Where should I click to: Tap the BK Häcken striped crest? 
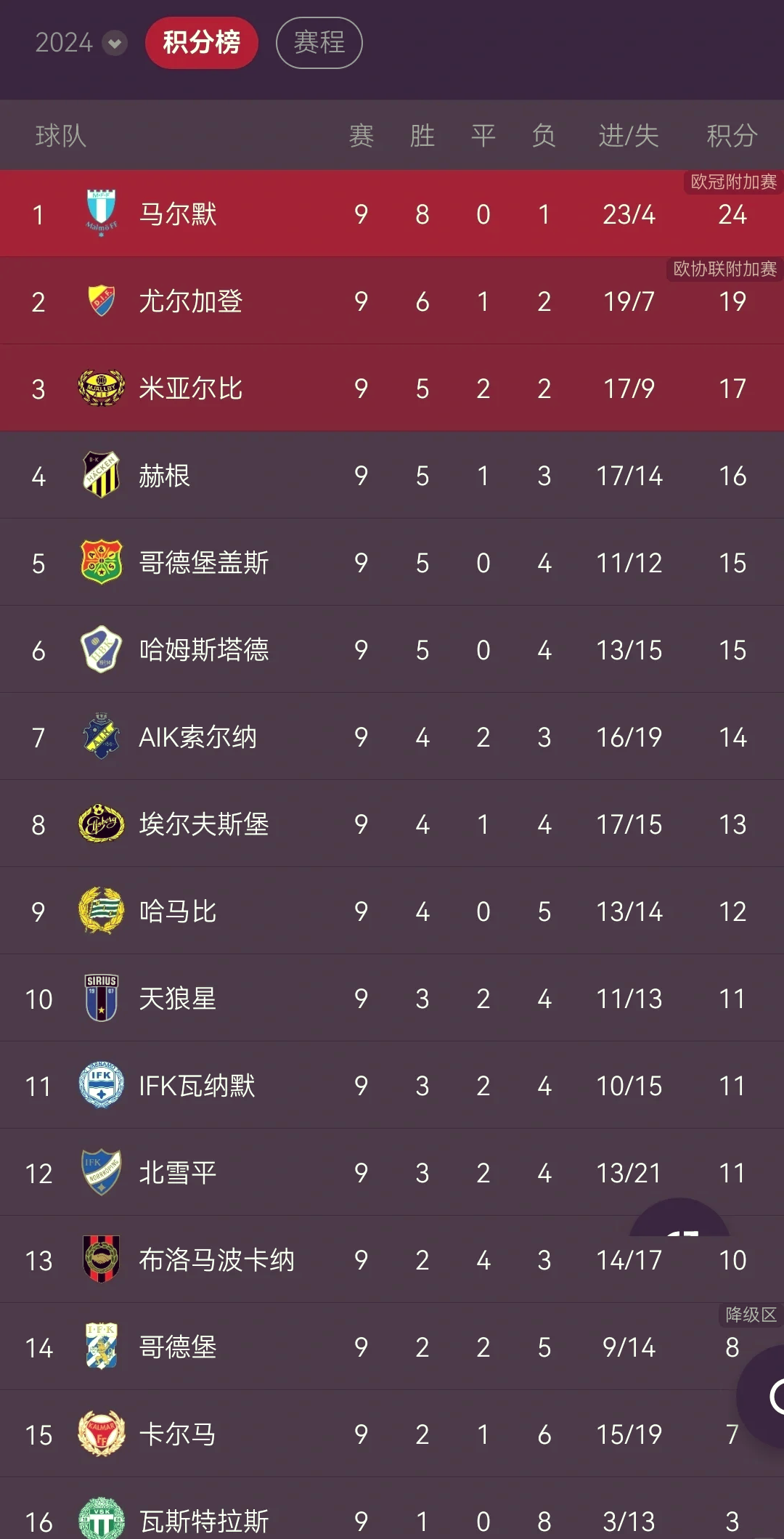102,475
